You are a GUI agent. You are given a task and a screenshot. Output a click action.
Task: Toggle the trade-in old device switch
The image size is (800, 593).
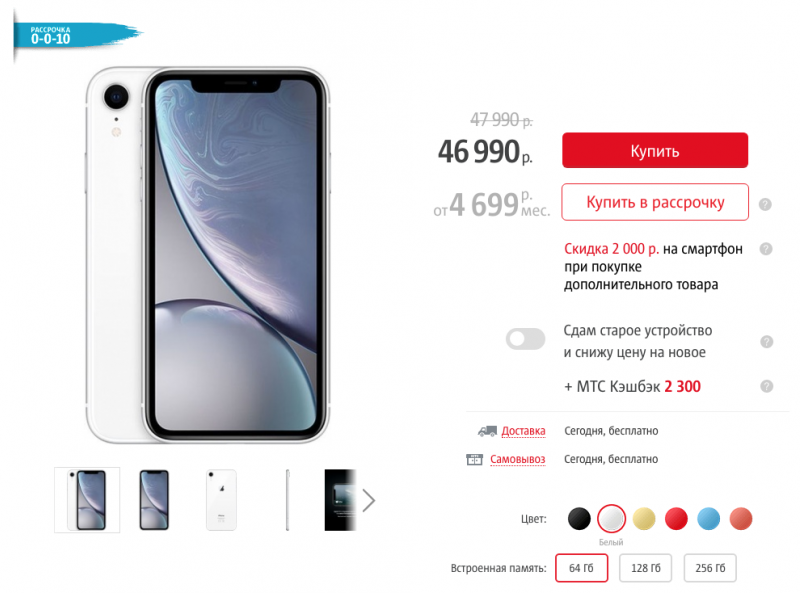[x=525, y=339]
